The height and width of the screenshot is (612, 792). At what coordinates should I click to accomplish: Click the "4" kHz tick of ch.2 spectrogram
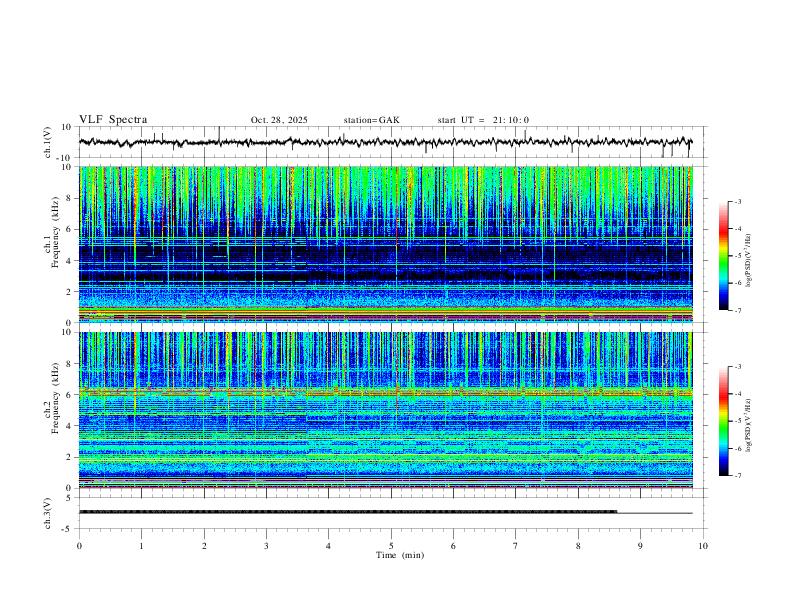(x=69, y=426)
